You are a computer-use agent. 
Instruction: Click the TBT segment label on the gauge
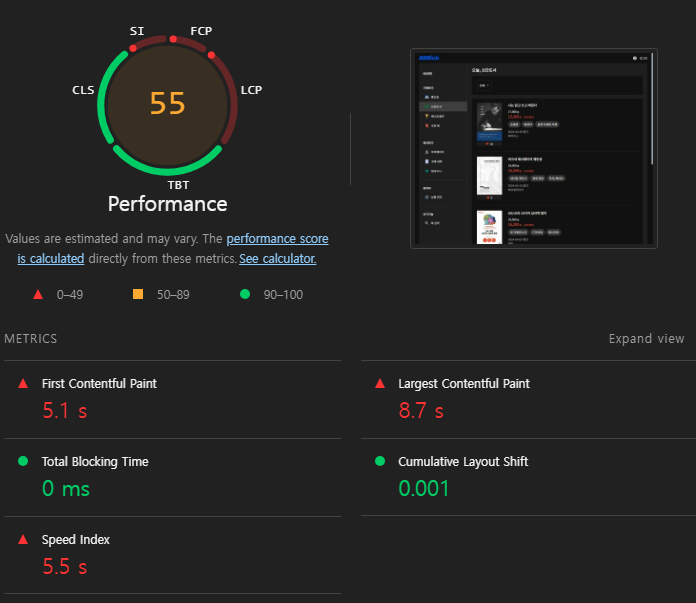pos(178,185)
